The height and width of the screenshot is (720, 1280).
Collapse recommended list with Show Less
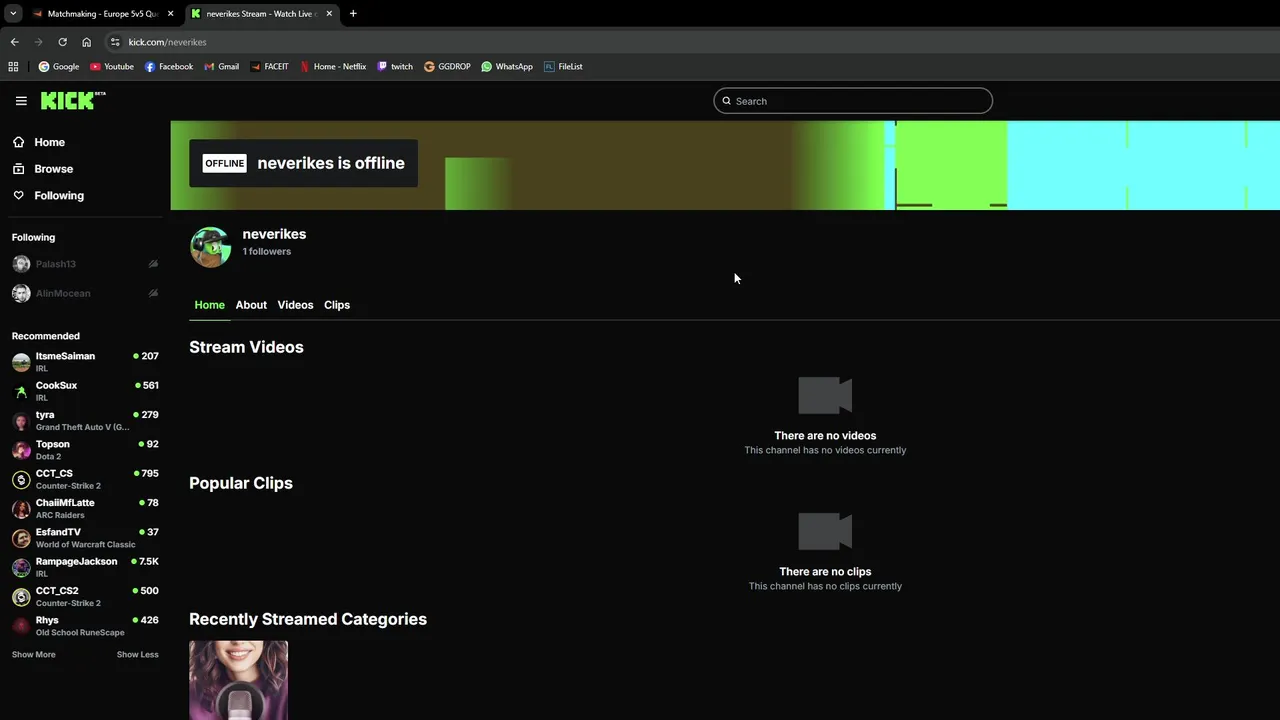coord(138,655)
